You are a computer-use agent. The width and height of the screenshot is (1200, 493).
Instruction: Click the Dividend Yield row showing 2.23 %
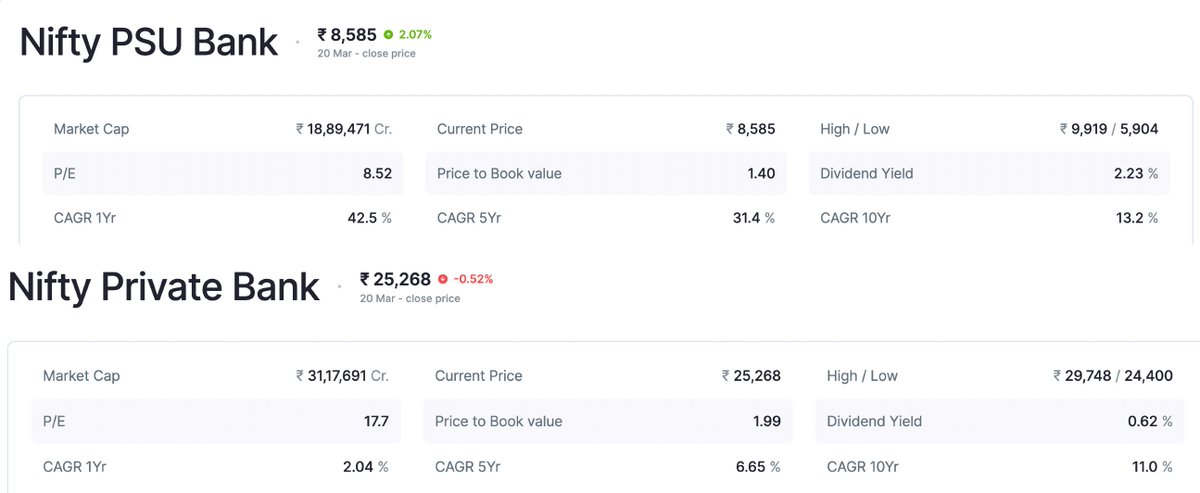988,173
